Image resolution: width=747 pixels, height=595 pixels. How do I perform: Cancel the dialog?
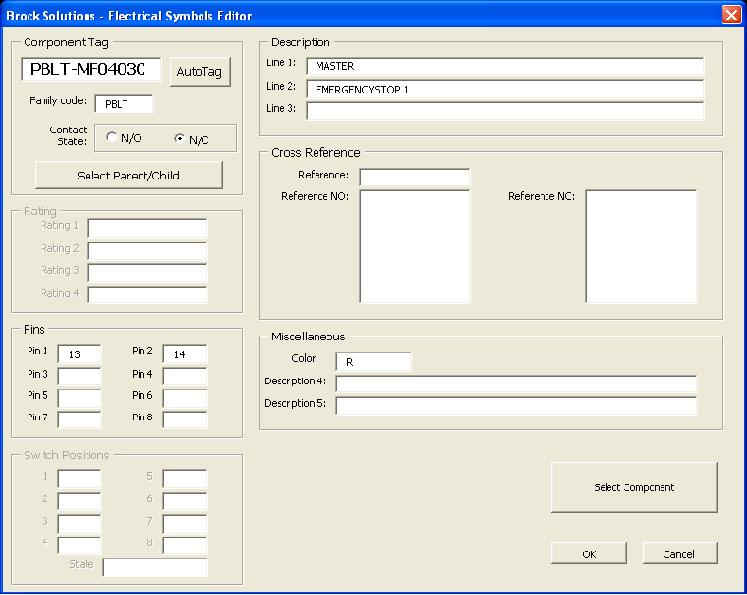pos(680,554)
